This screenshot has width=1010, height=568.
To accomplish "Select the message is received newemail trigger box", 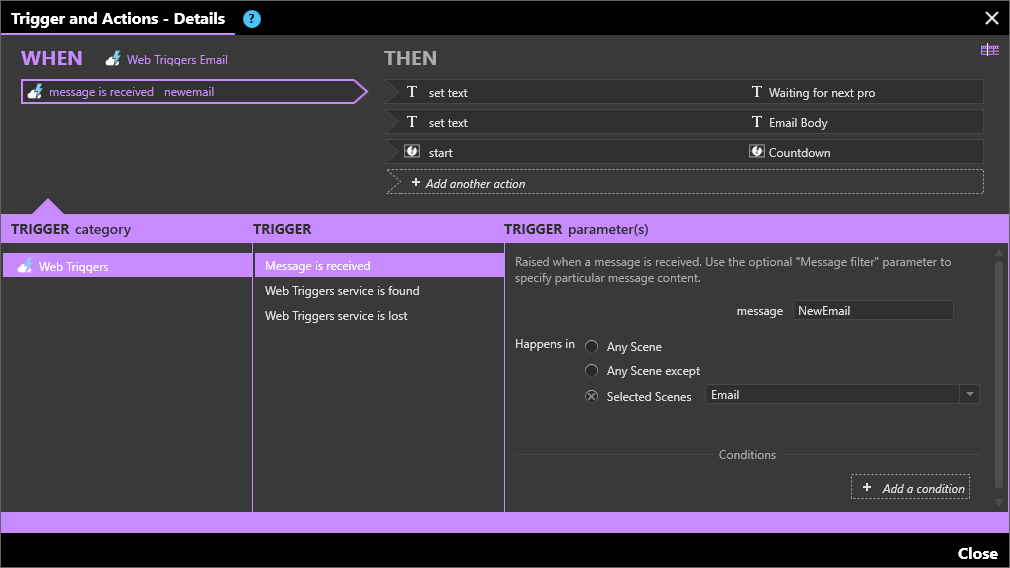I will [193, 91].
